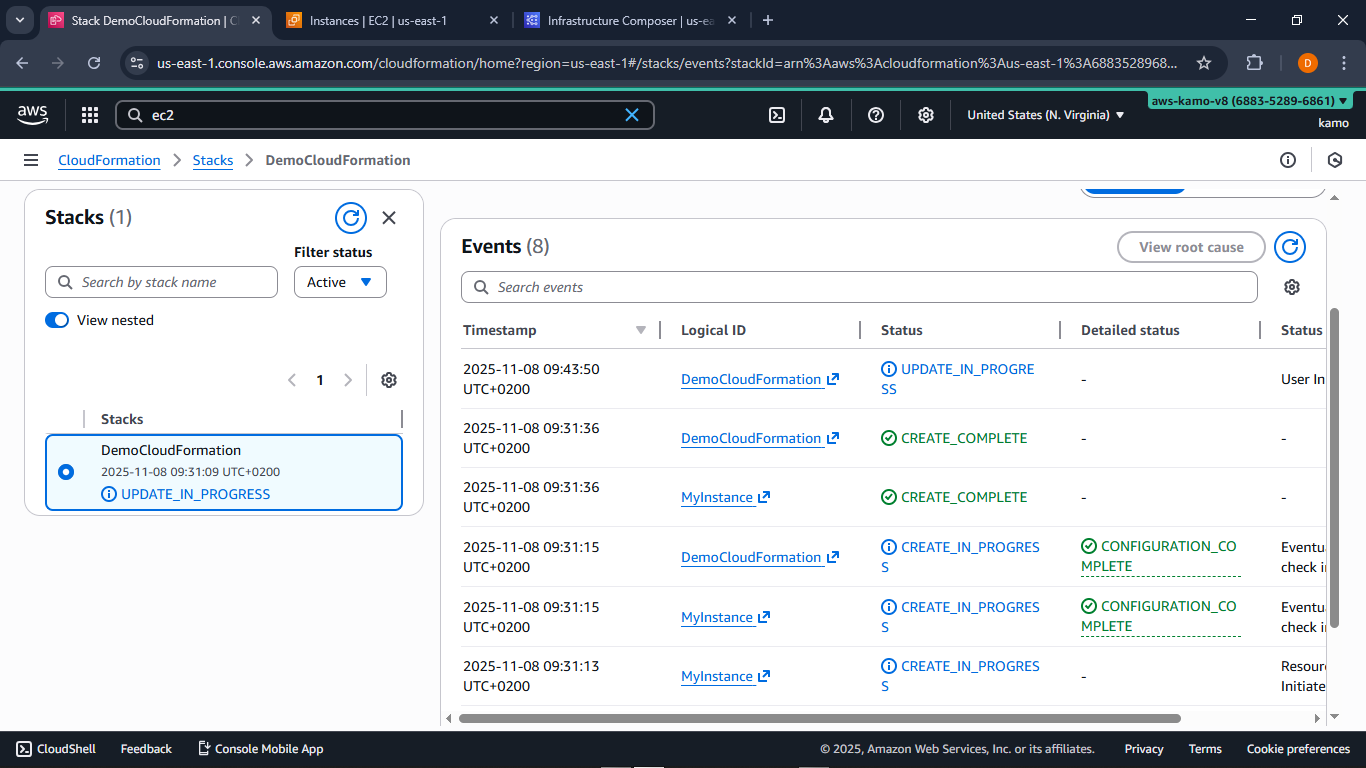Open the sidebar navigation hamburger menu

click(x=31, y=160)
